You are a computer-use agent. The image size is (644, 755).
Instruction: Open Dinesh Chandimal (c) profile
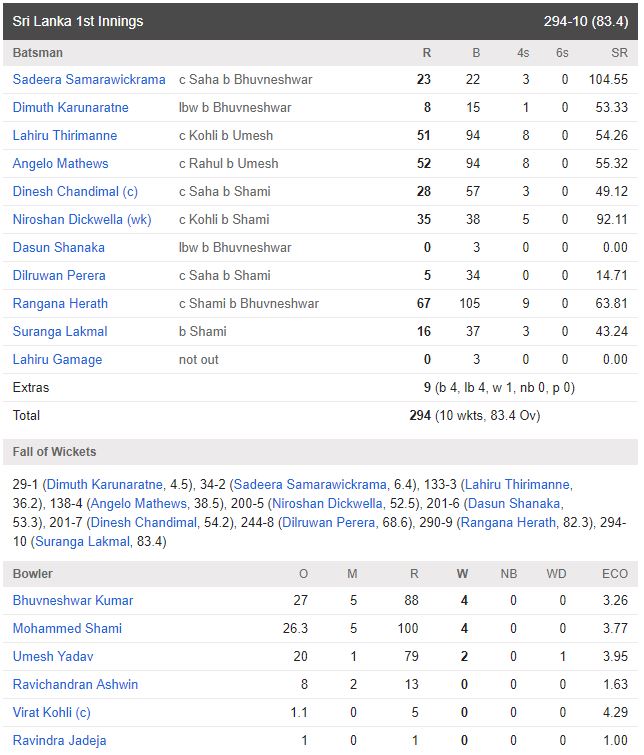[x=75, y=192]
